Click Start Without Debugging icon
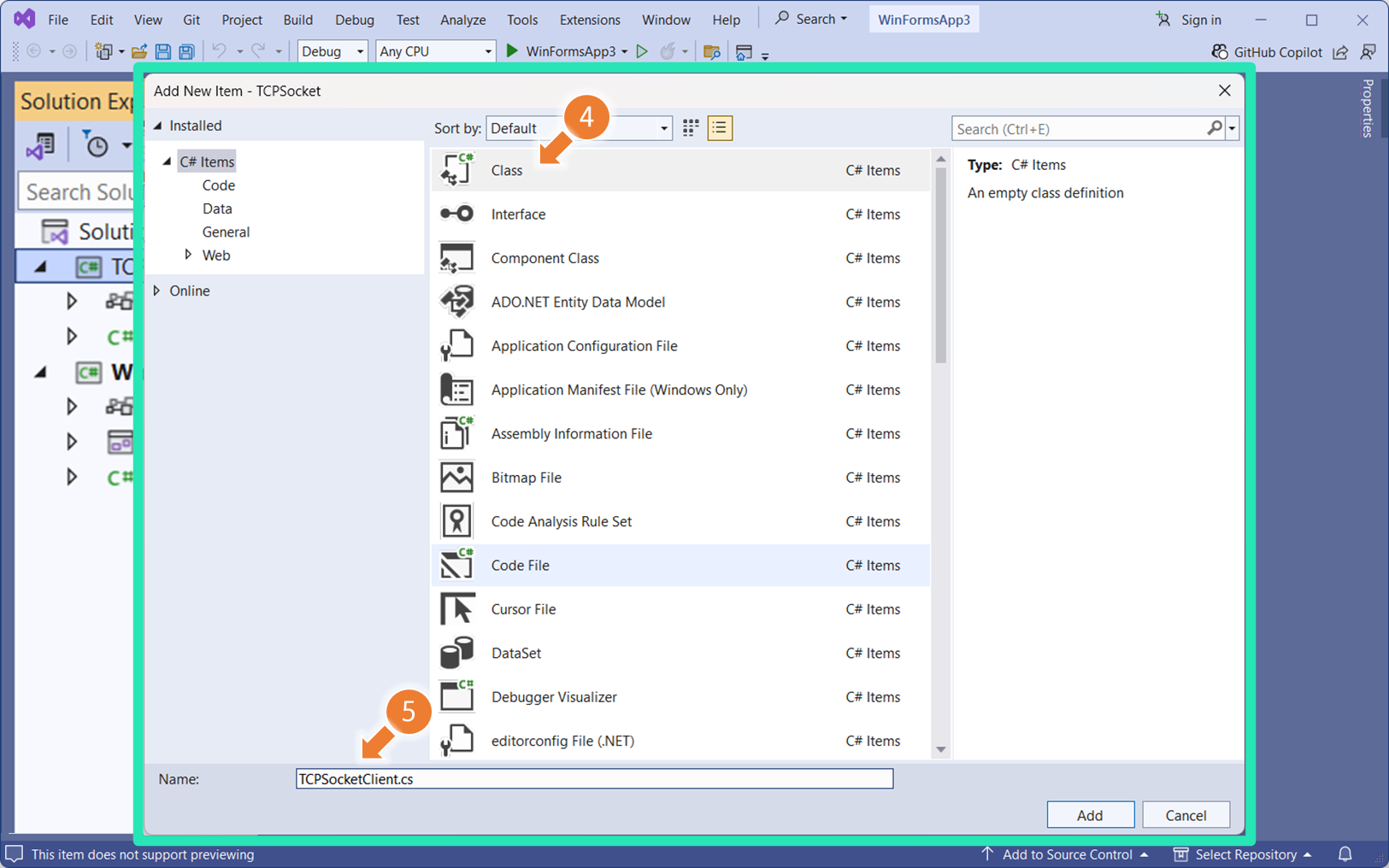The image size is (1389, 868). click(642, 51)
